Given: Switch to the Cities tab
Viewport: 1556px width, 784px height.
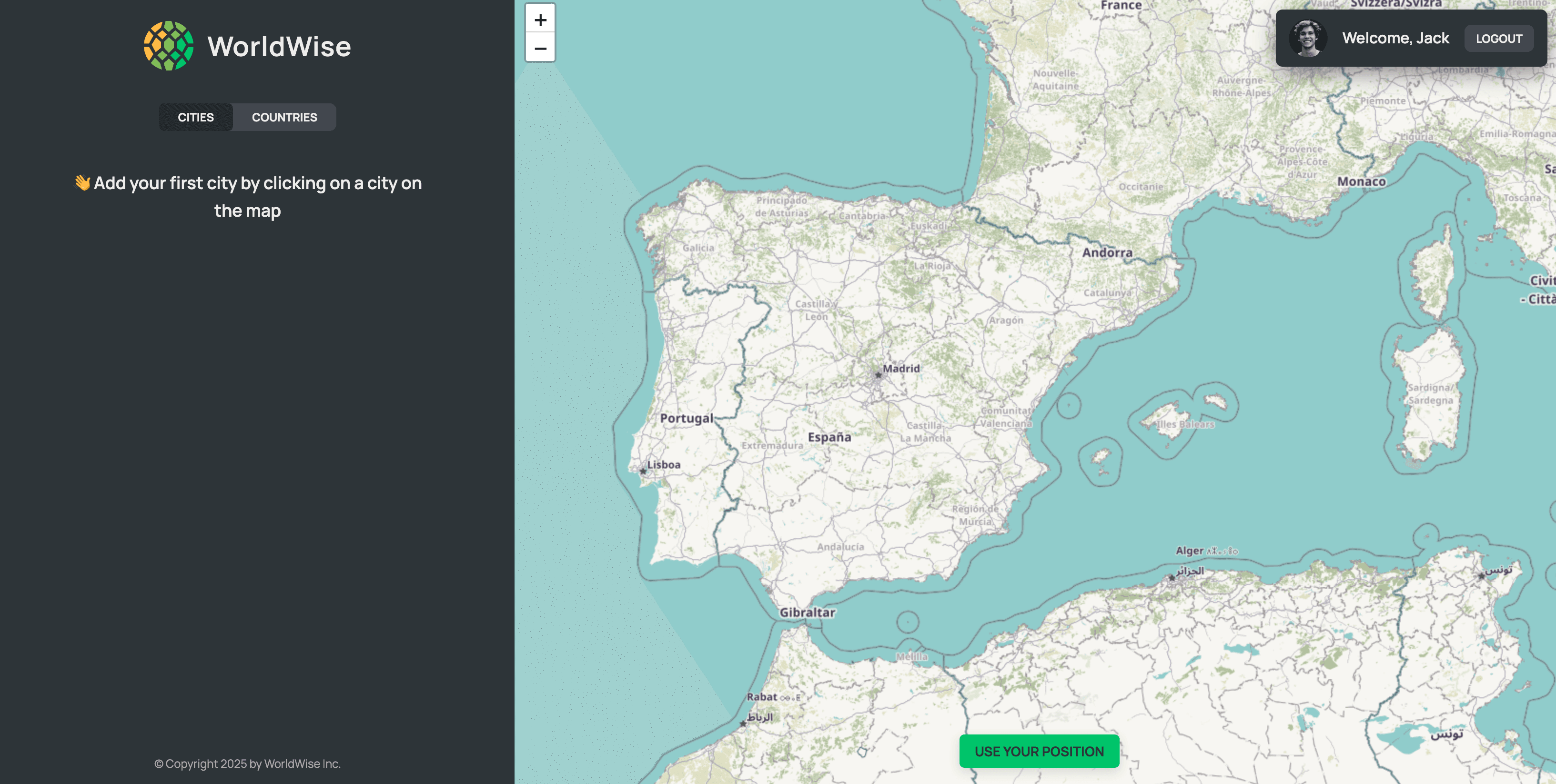Looking at the screenshot, I should 196,117.
